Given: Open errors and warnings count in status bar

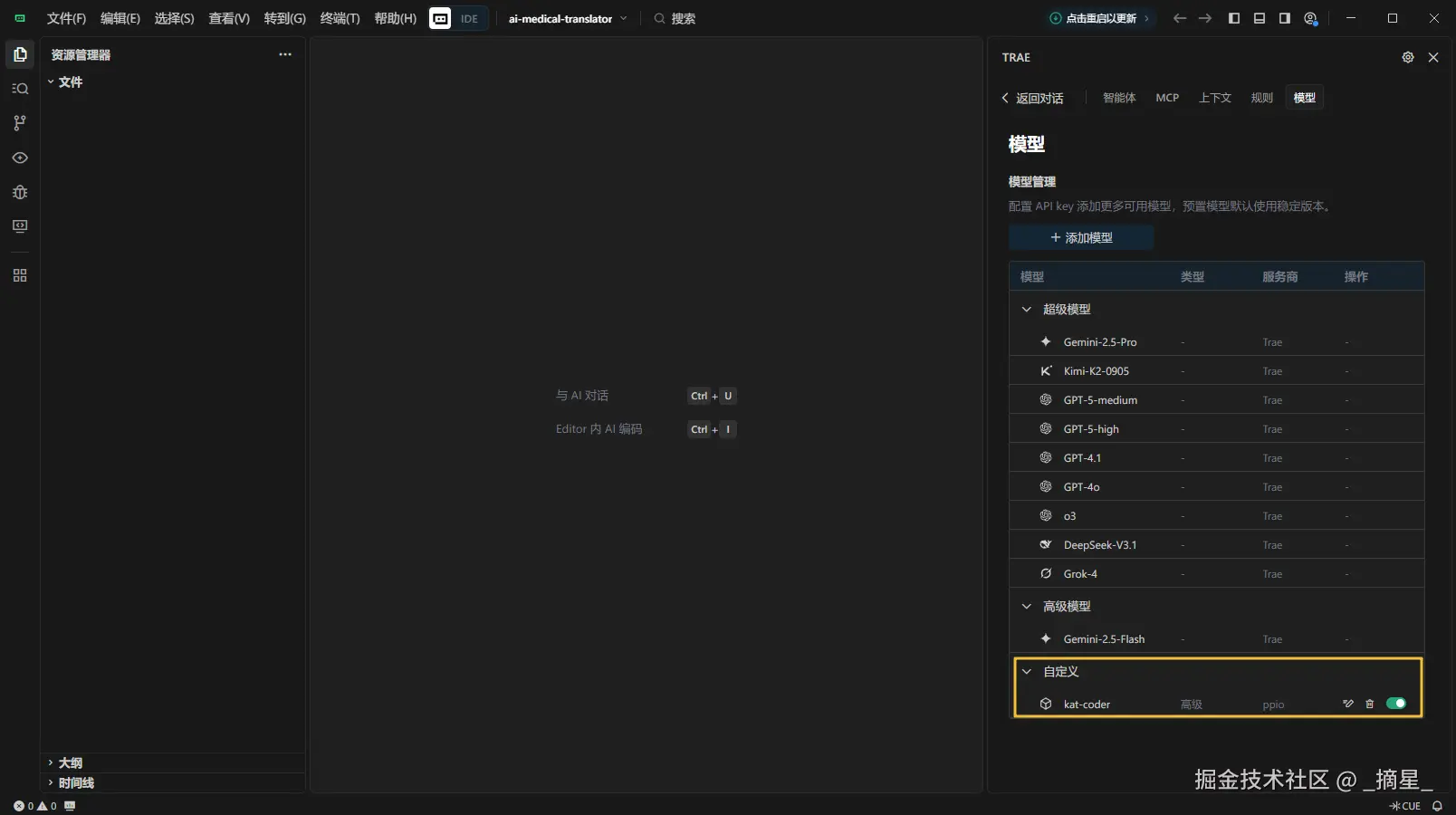Looking at the screenshot, I should click(35, 806).
